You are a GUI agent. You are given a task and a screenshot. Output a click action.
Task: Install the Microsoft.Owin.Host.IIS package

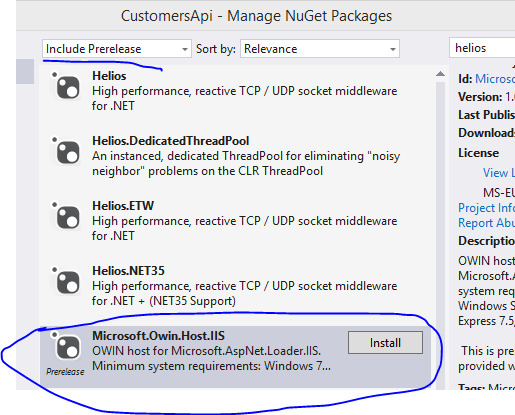(385, 343)
